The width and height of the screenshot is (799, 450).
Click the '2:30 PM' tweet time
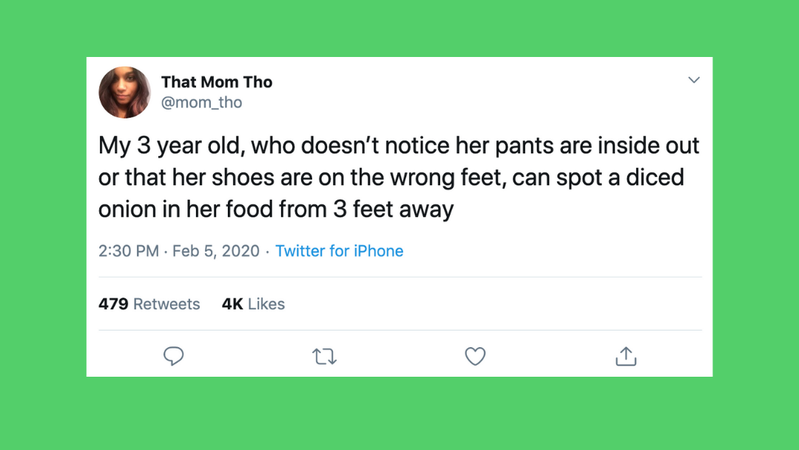pyautogui.click(x=128, y=251)
